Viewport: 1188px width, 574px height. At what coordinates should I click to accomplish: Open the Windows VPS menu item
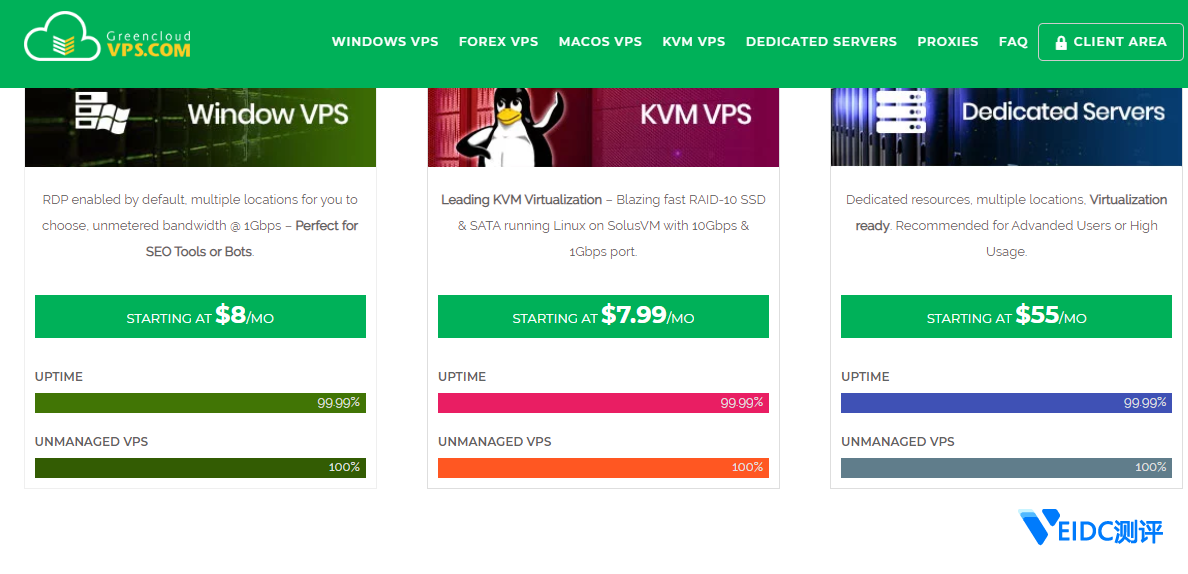385,42
